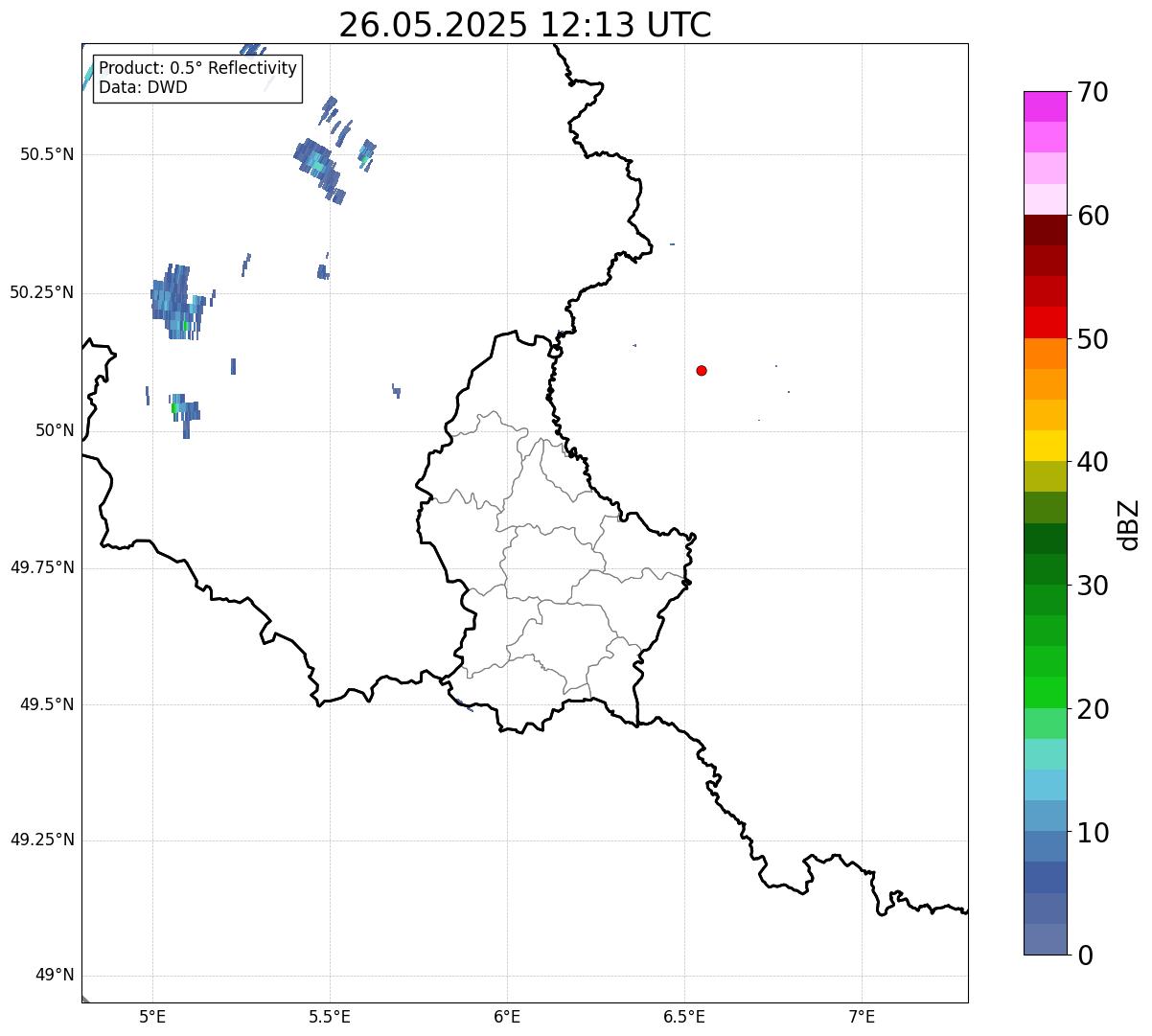Click the large radar echo cell near 50.5°N 5.45°E
Screen dimensions: 1152x1036
[x=318, y=170]
